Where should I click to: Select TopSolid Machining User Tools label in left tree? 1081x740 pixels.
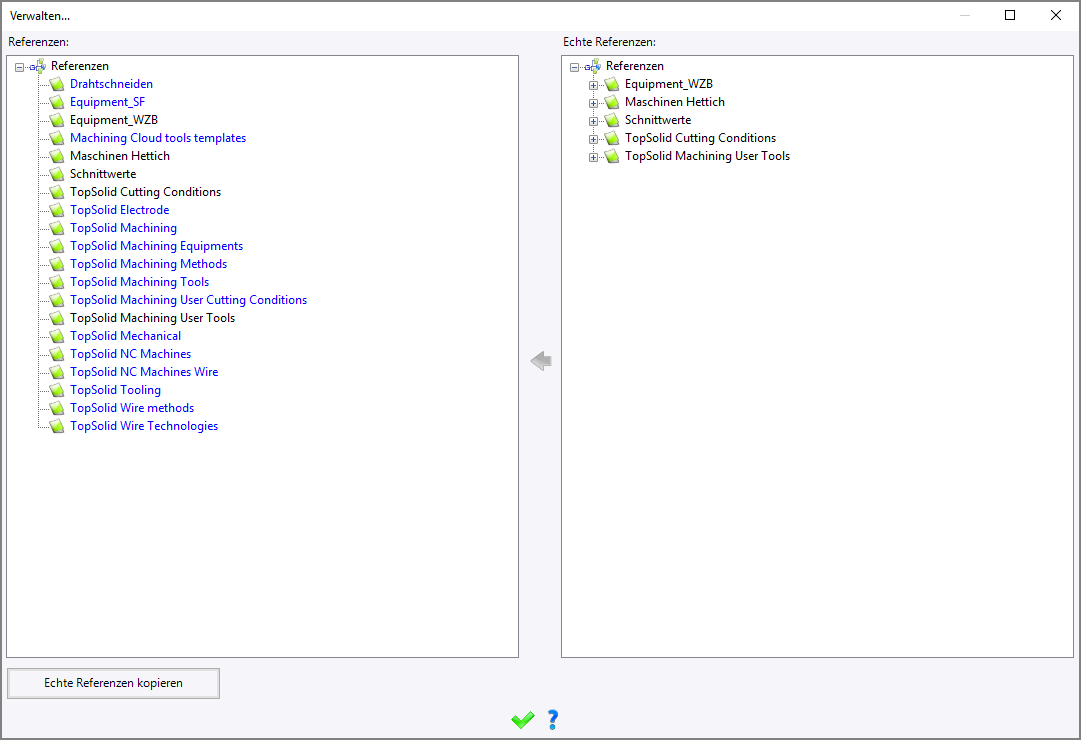[x=152, y=318]
